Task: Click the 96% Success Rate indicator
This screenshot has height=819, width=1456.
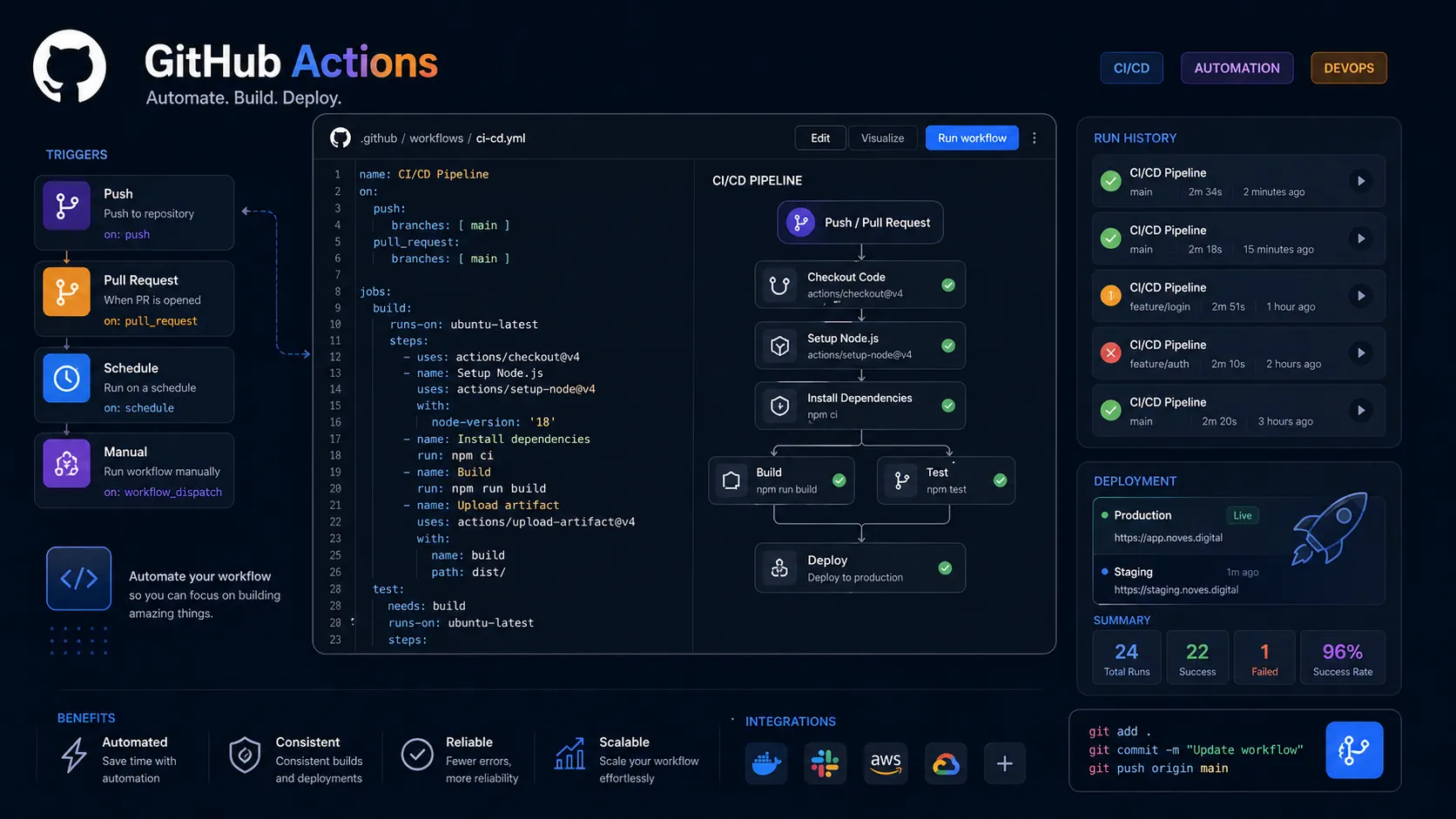Action: pyautogui.click(x=1343, y=657)
